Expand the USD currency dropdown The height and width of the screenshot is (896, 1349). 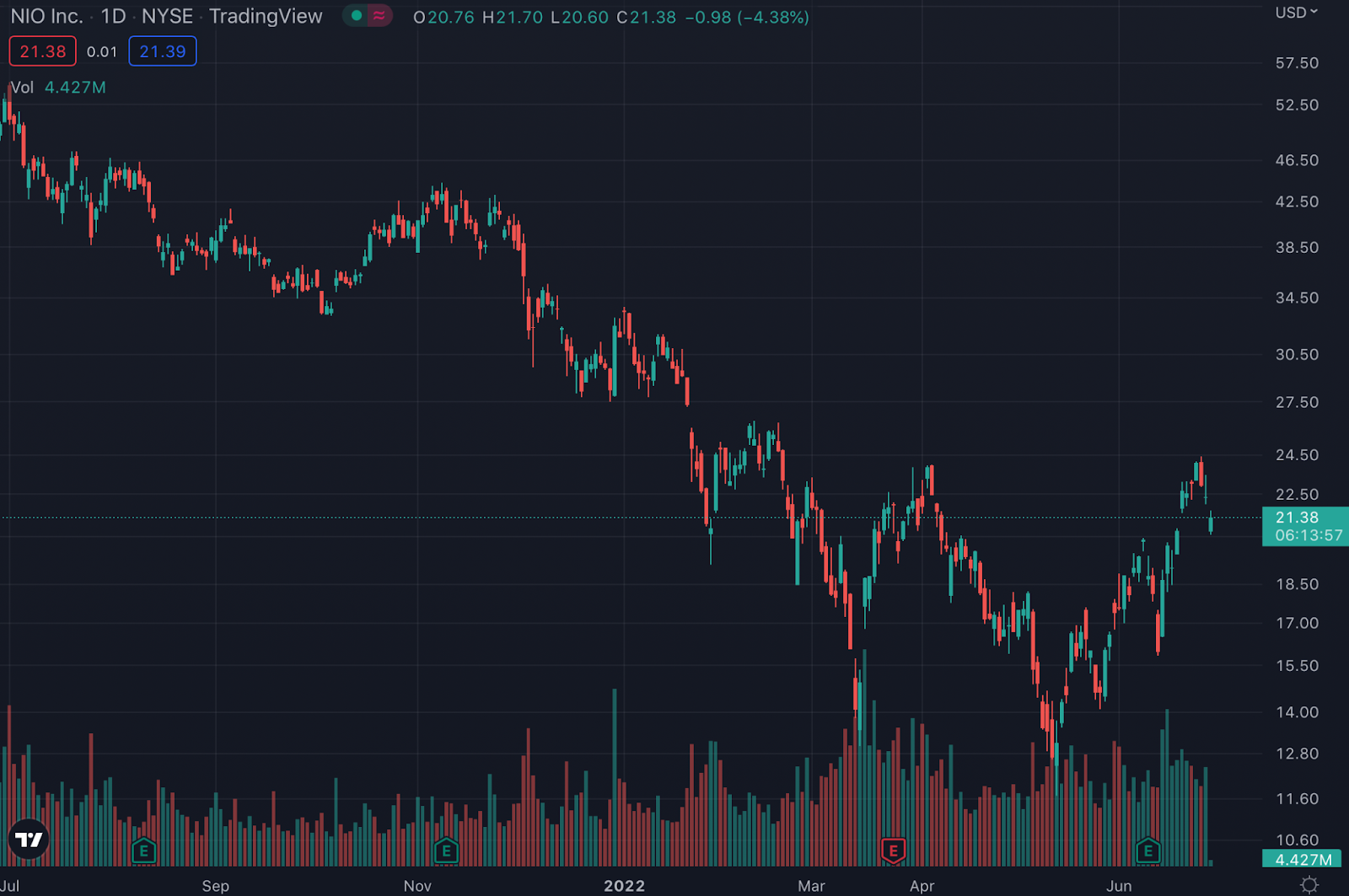[x=1296, y=13]
